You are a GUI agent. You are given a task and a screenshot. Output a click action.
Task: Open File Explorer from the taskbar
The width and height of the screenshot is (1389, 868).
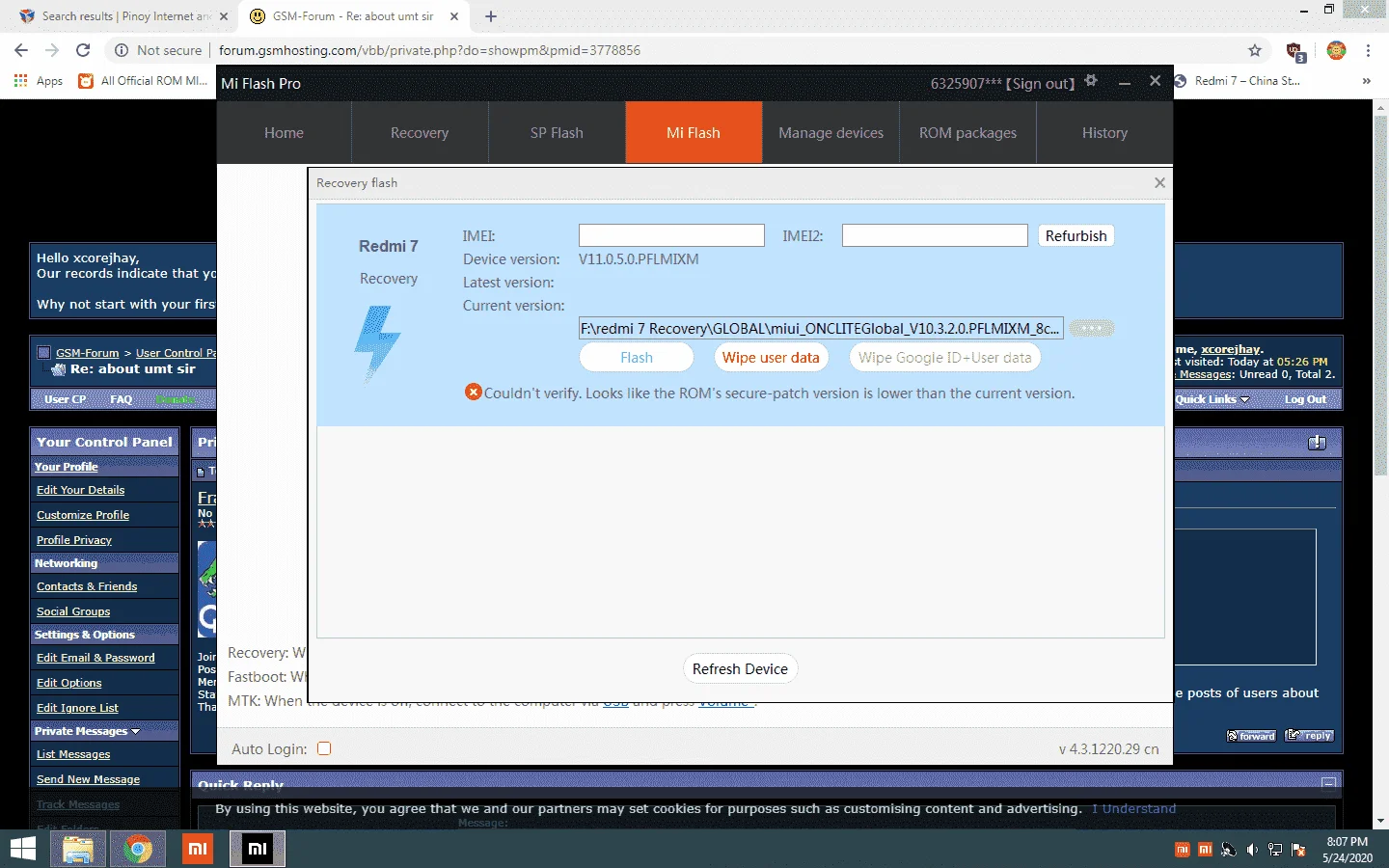coord(78,849)
